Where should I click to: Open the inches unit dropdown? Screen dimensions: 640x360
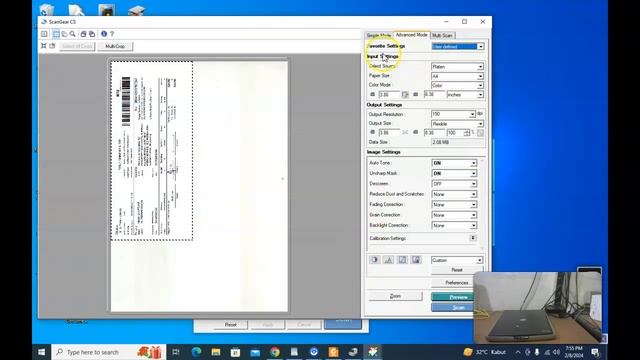click(465, 95)
